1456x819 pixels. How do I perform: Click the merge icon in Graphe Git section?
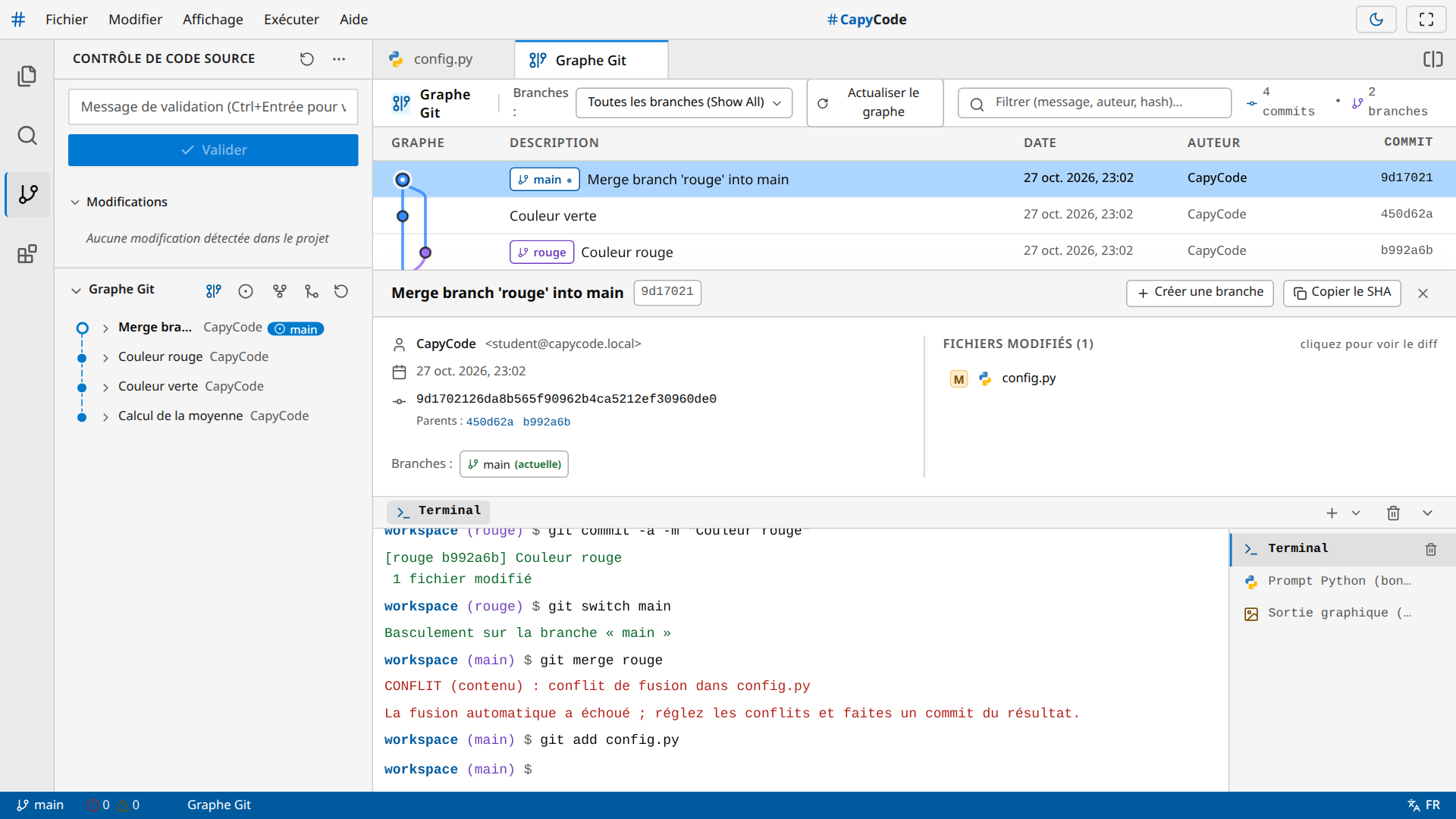(312, 291)
